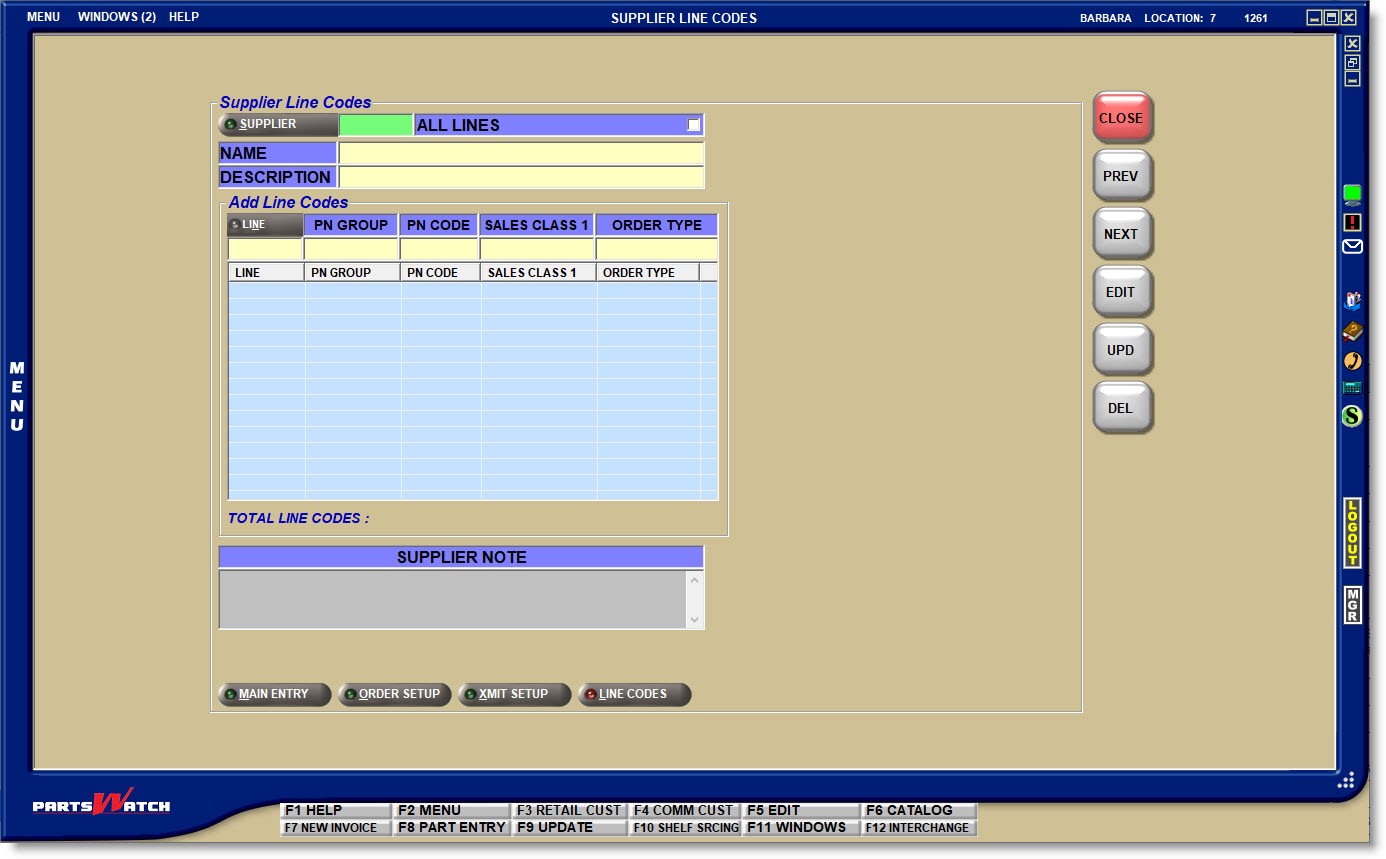Screen dimensions: 1386x859
Task: Launch the calculator icon in sidebar
Action: point(1352,388)
